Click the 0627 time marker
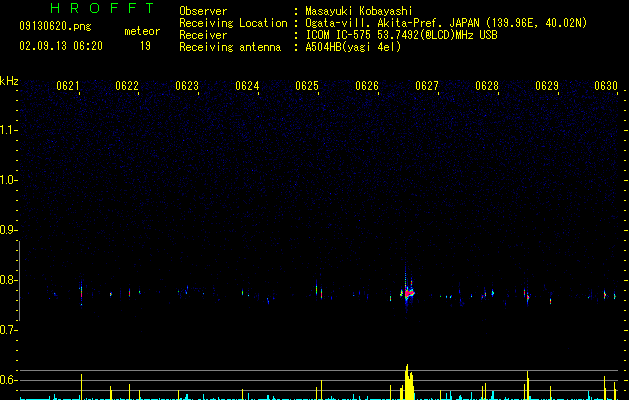The image size is (629, 400). [x=427, y=86]
